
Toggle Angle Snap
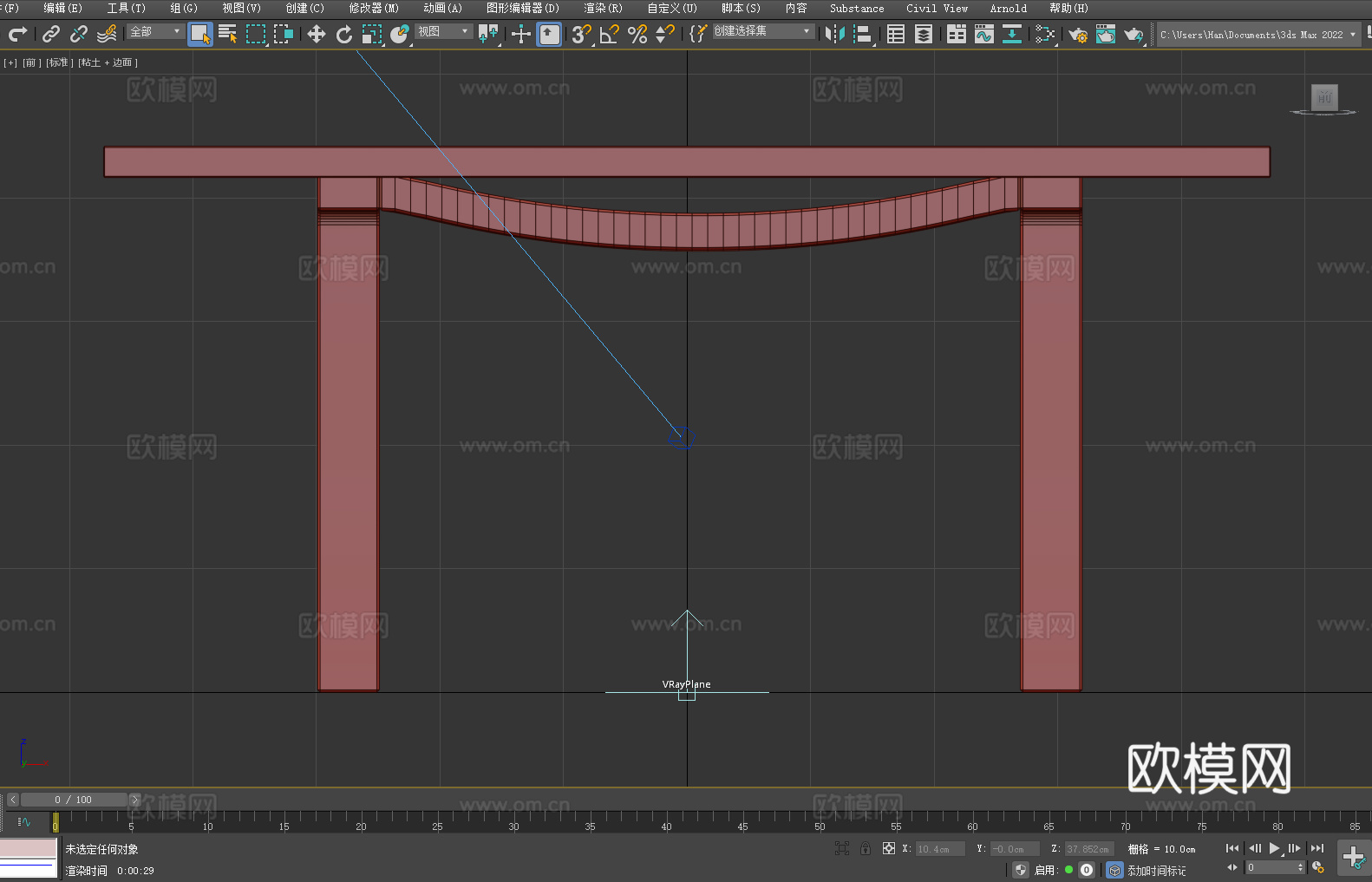tap(610, 34)
